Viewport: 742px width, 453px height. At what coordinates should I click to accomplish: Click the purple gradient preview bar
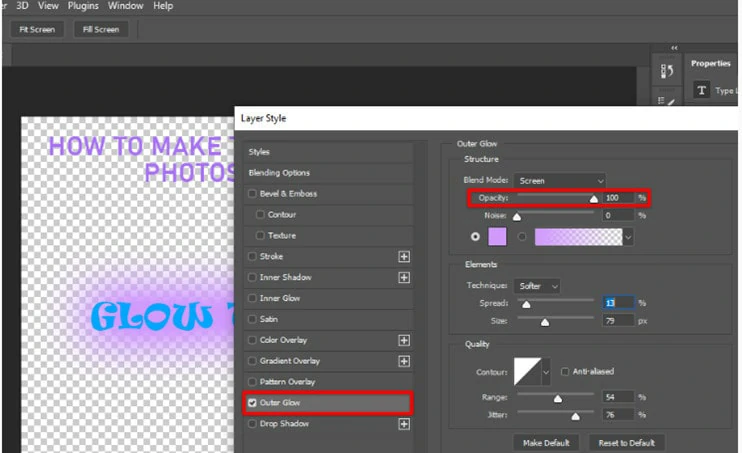pos(578,237)
